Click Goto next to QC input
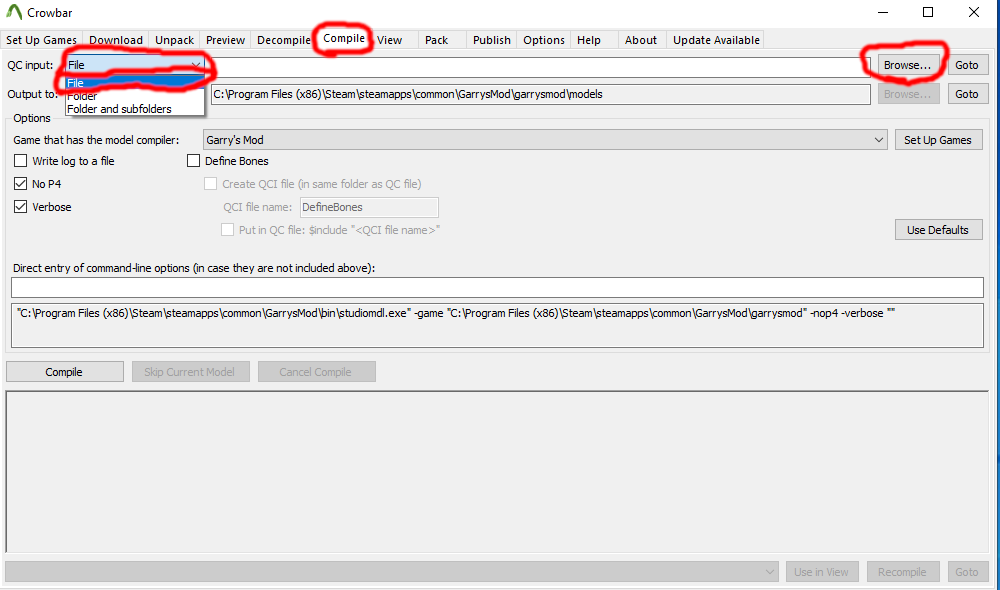Viewport: 1000px width, 590px height. pos(967,65)
